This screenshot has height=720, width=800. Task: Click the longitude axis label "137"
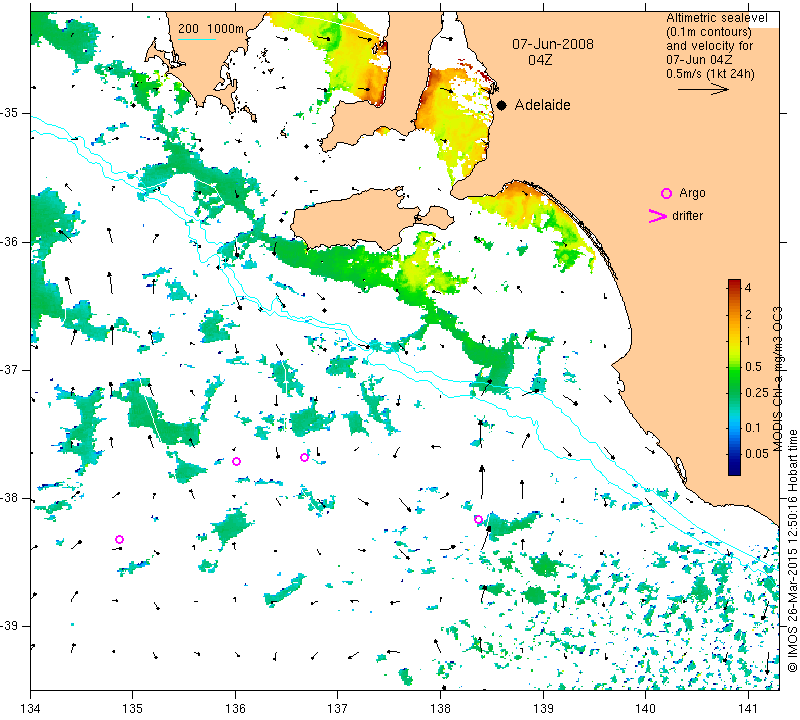(337, 709)
